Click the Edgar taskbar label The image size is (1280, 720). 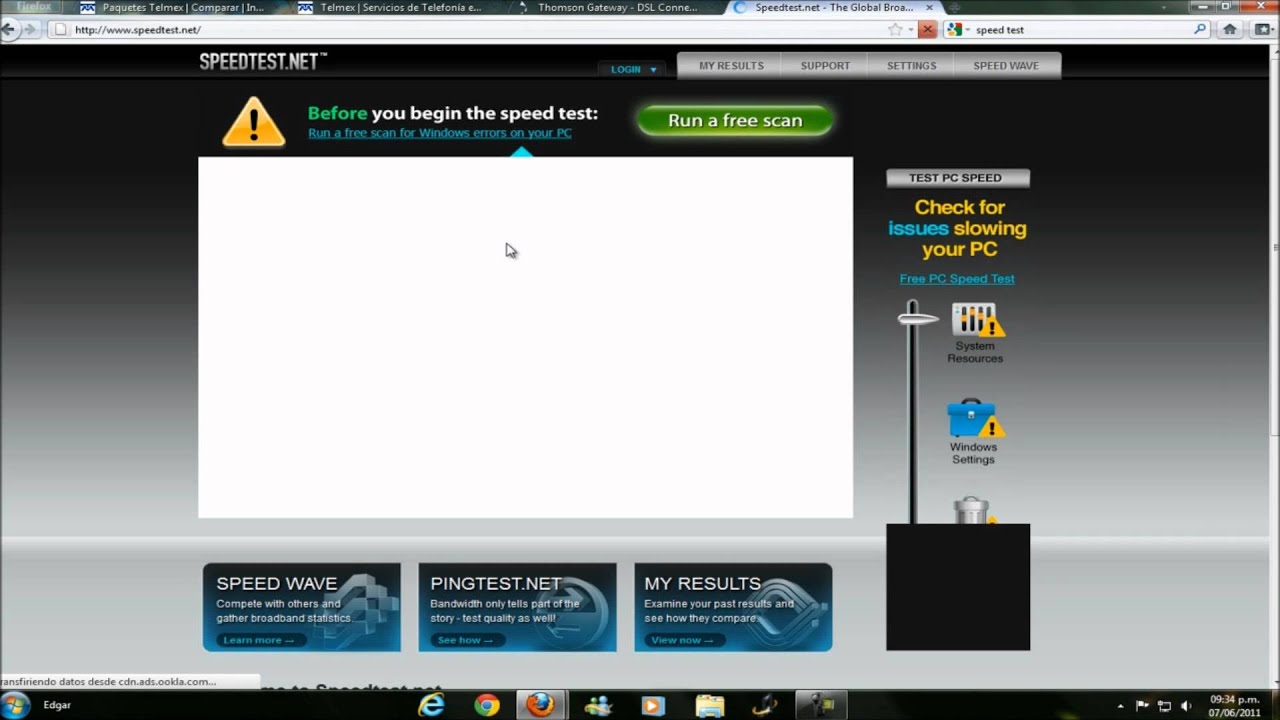point(57,705)
